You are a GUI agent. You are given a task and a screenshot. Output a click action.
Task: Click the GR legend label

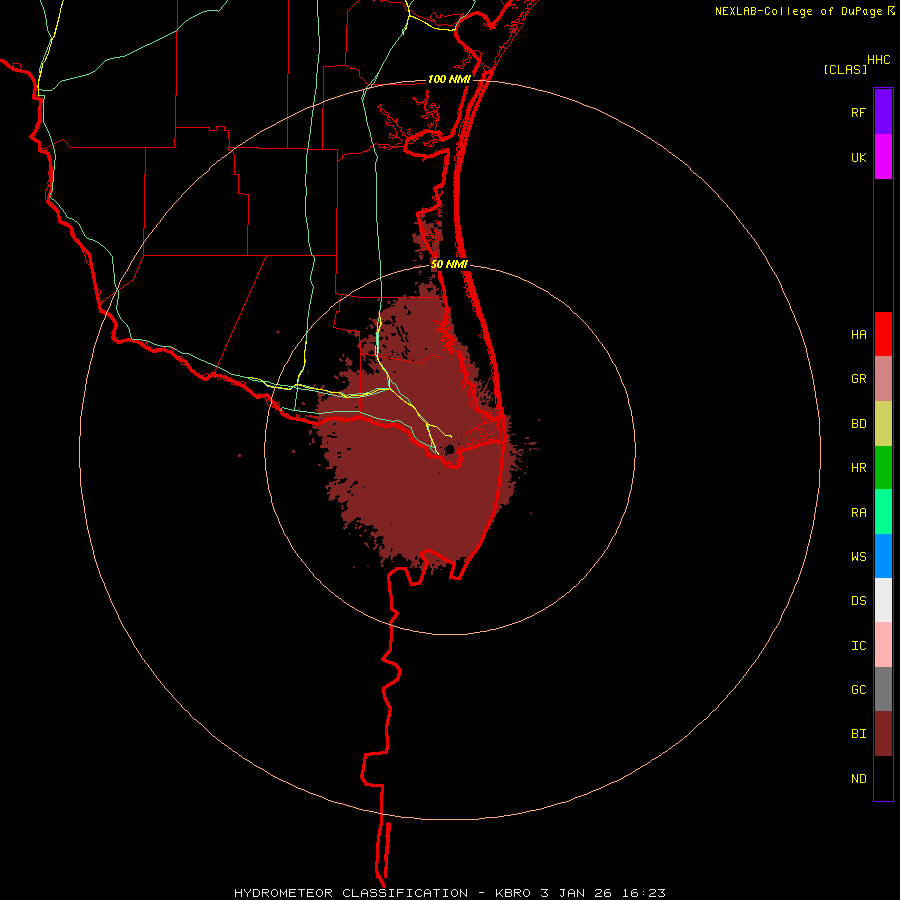[858, 379]
